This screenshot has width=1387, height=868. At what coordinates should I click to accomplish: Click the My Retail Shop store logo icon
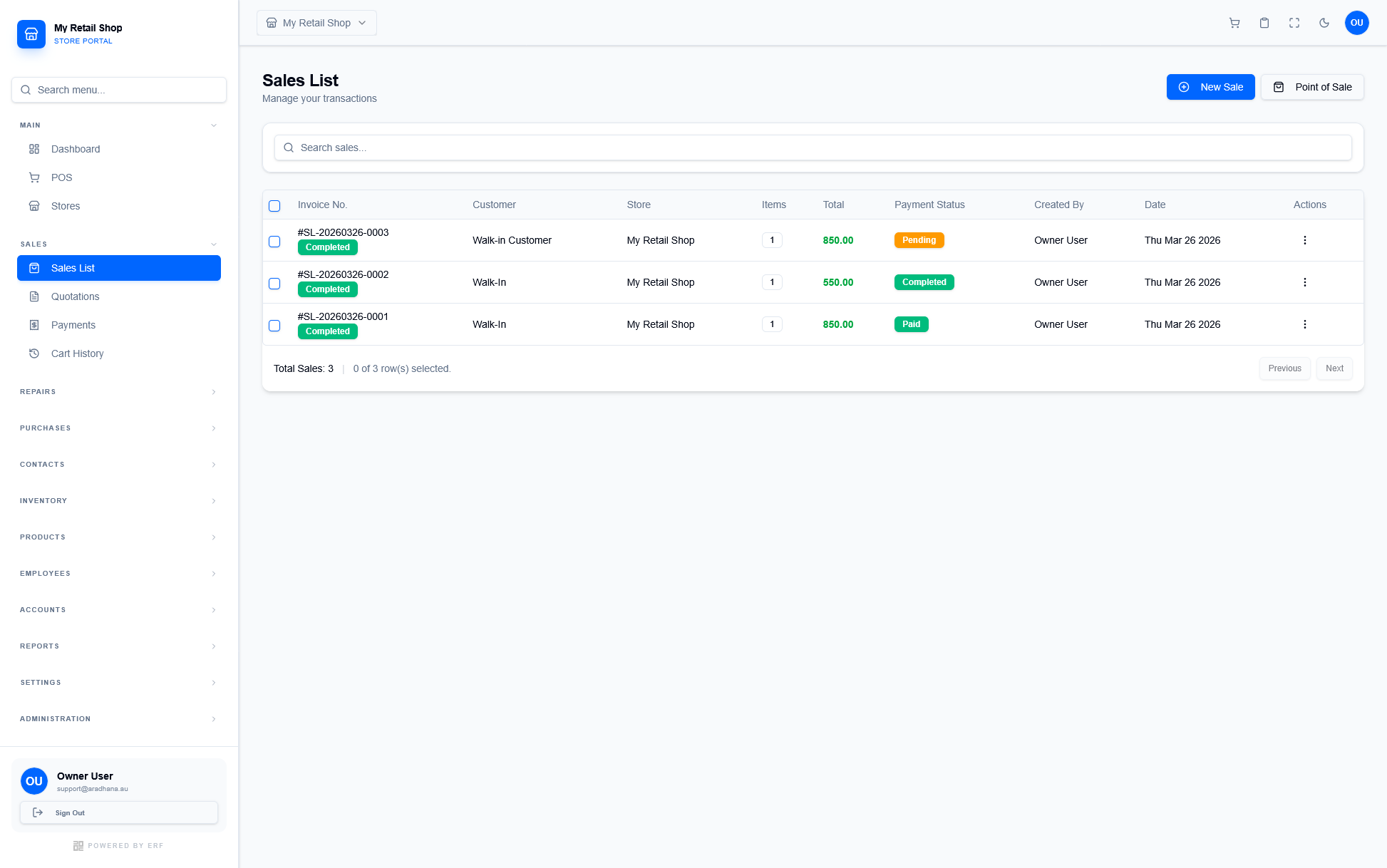point(31,33)
